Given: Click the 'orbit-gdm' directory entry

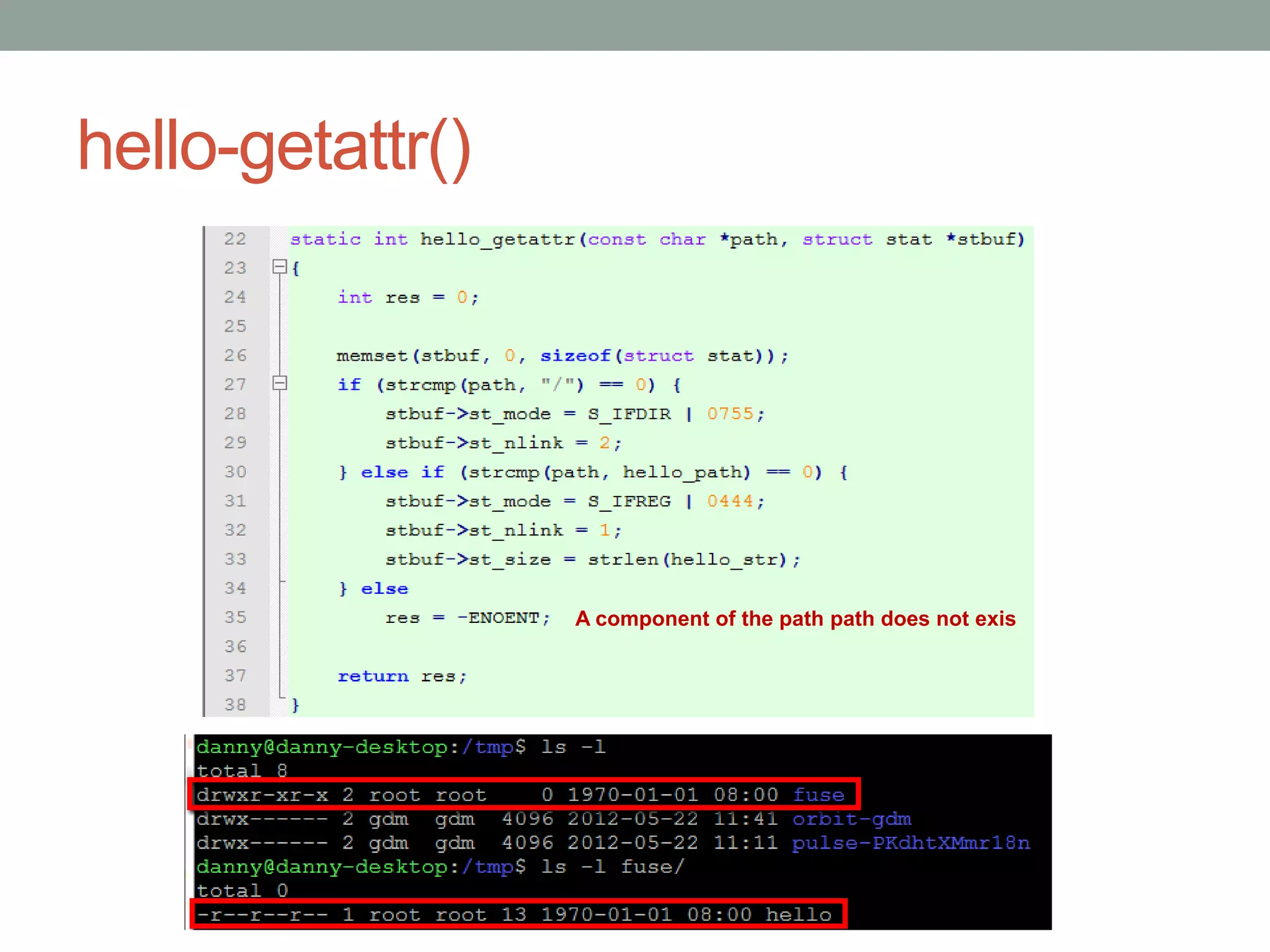Looking at the screenshot, I should [x=851, y=819].
